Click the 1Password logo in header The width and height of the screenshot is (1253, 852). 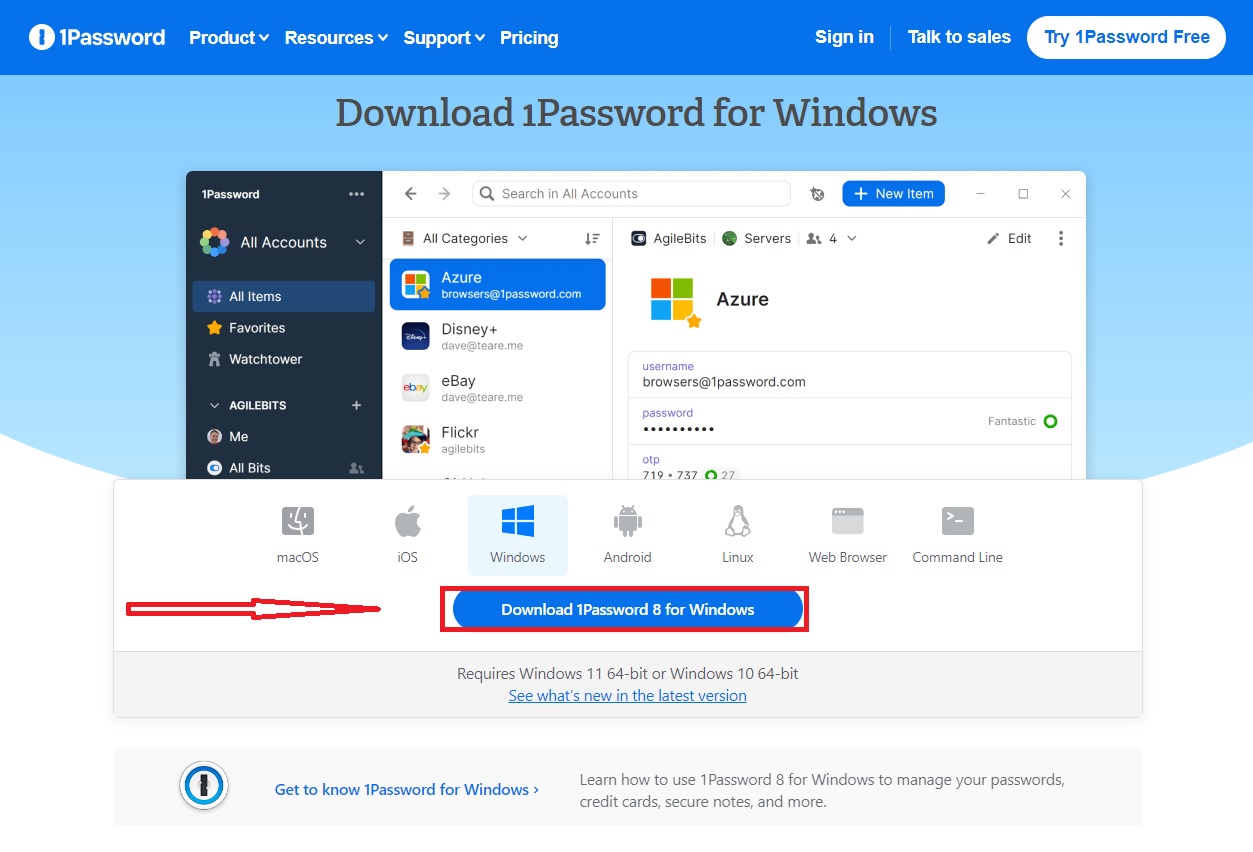97,38
